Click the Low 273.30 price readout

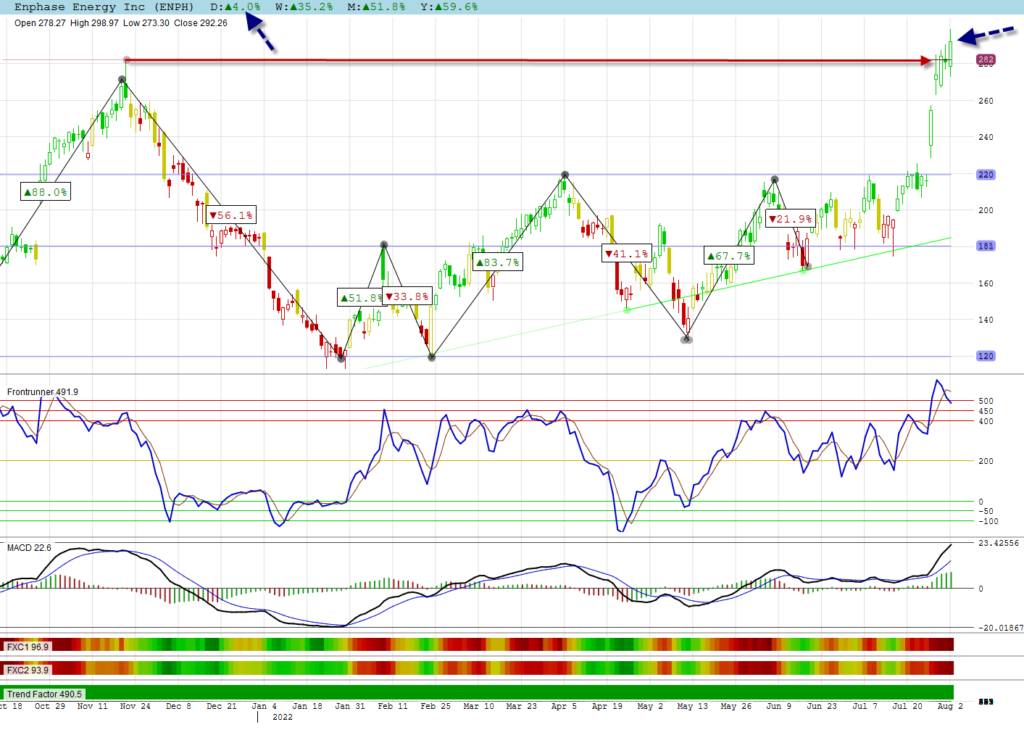pos(146,23)
